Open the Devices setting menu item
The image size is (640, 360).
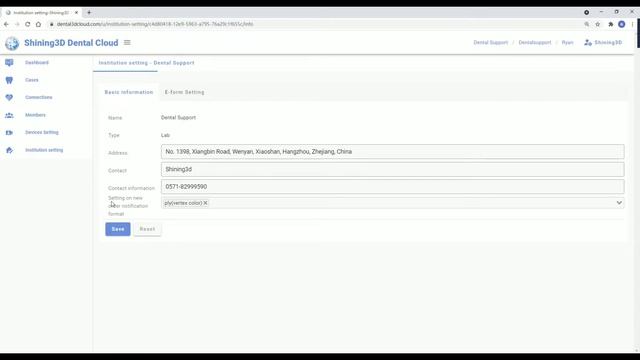tap(42, 133)
